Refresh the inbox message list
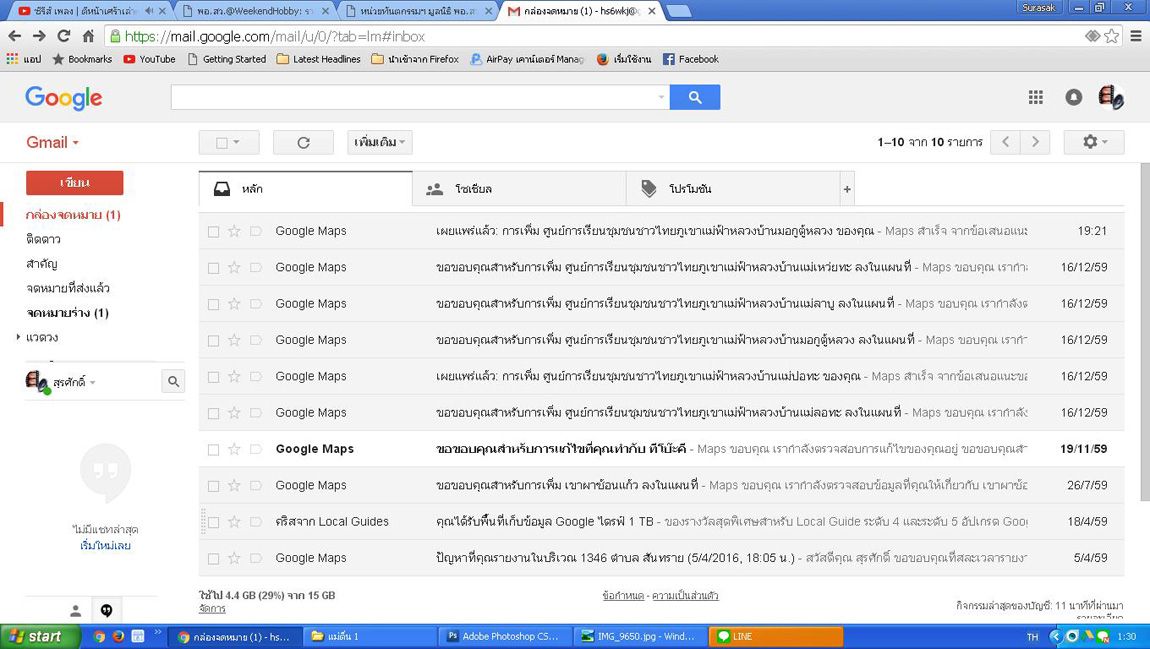 tap(303, 143)
